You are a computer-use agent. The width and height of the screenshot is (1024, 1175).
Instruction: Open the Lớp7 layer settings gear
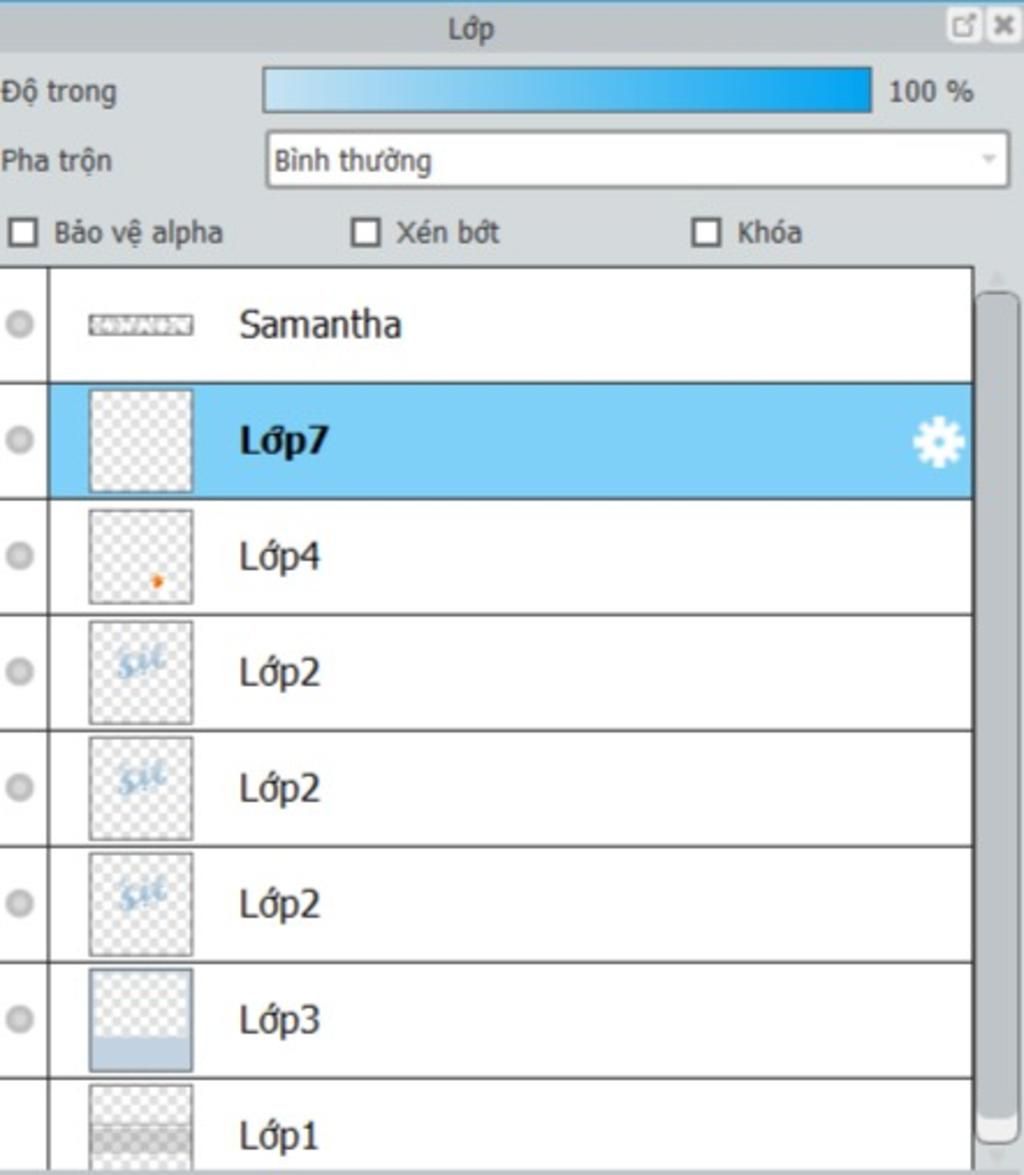click(x=938, y=442)
